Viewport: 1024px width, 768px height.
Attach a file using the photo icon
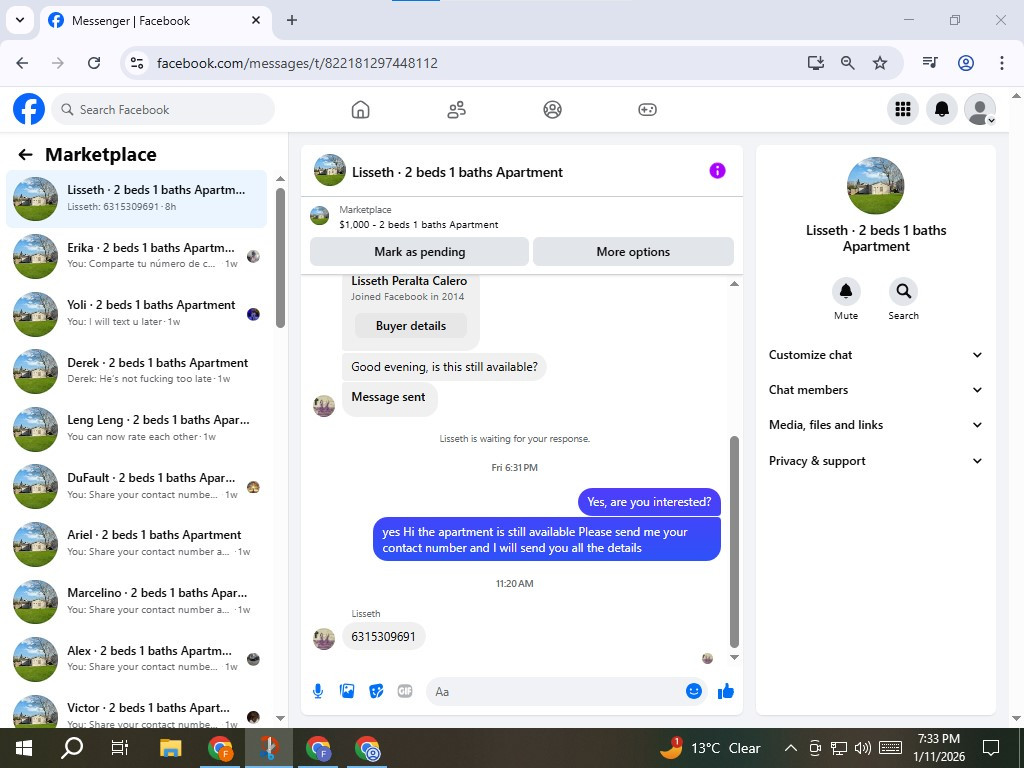(347, 691)
